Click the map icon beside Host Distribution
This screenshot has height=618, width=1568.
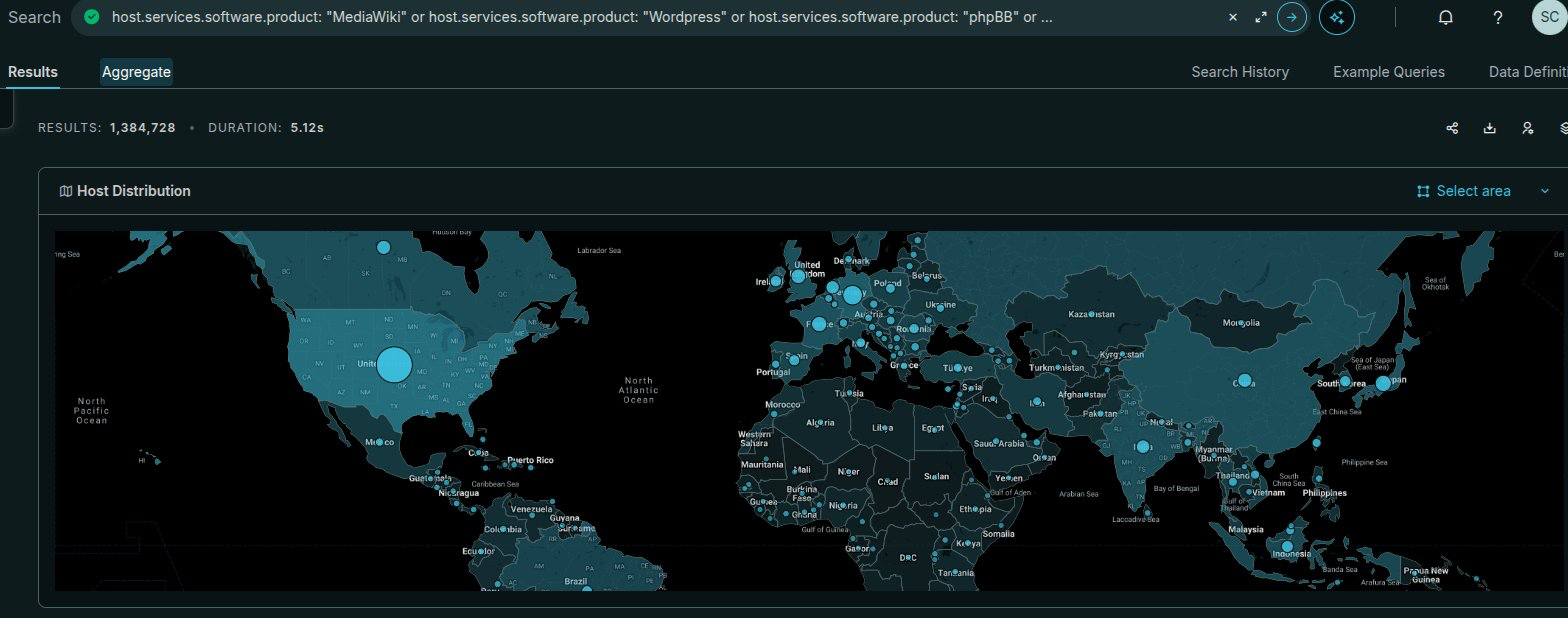66,191
